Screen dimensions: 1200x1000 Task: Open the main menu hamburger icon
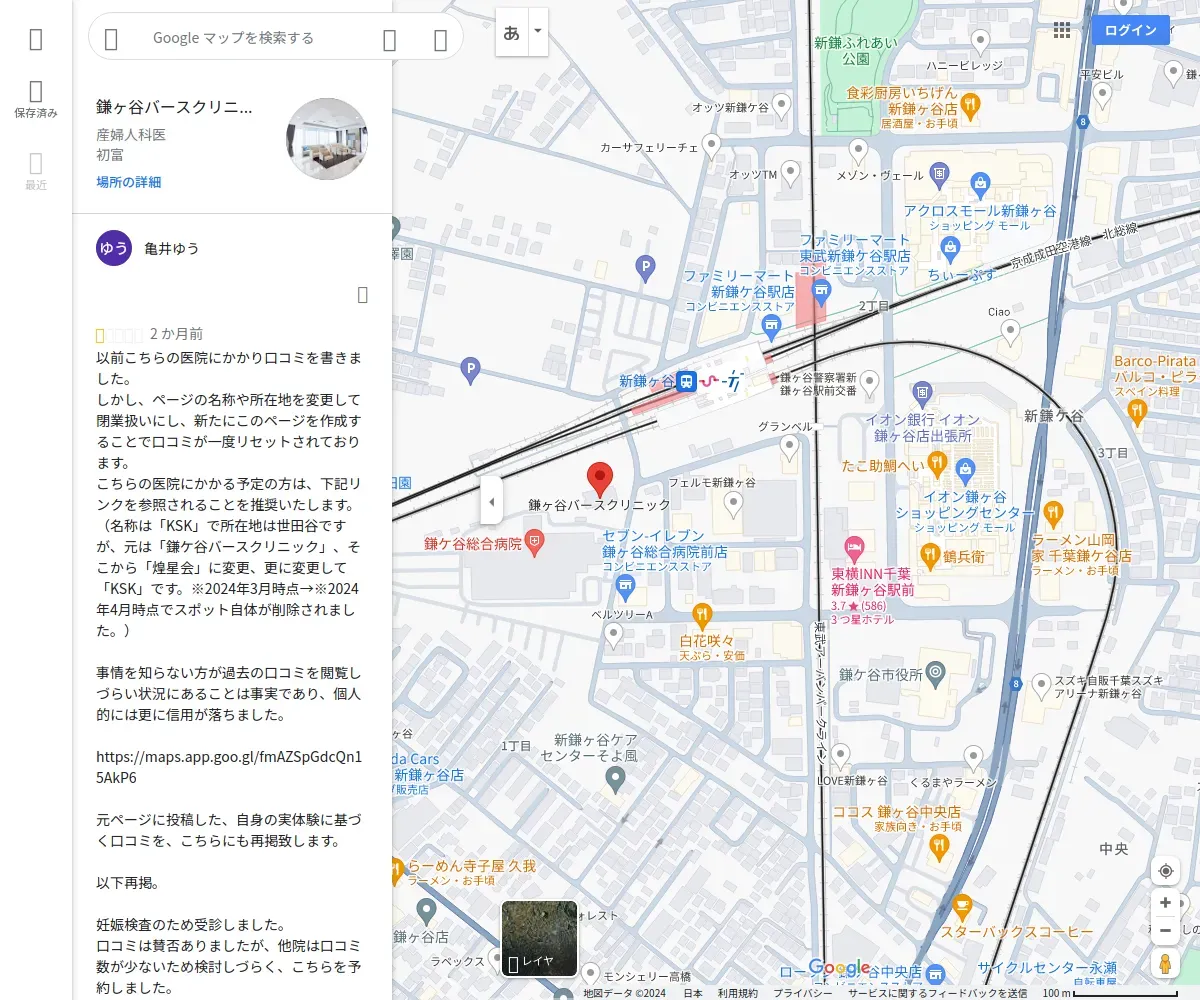click(36, 39)
